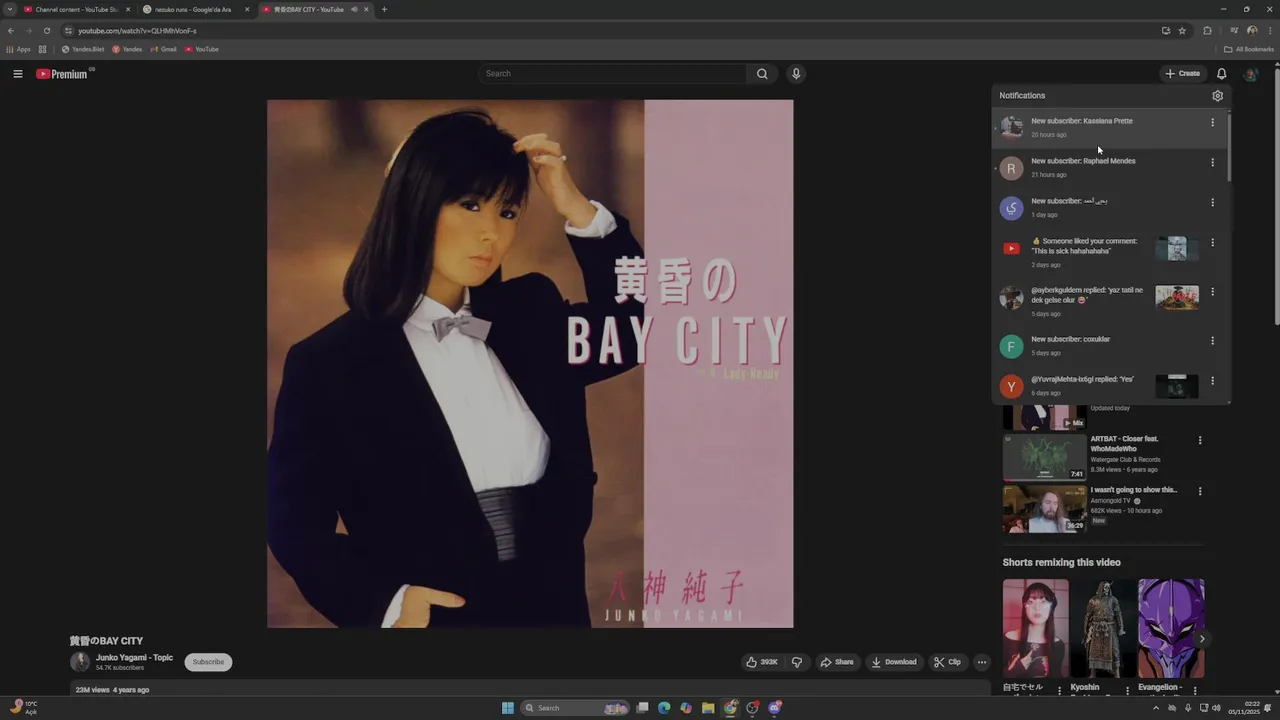
Task: Click the Clip button
Action: click(947, 662)
